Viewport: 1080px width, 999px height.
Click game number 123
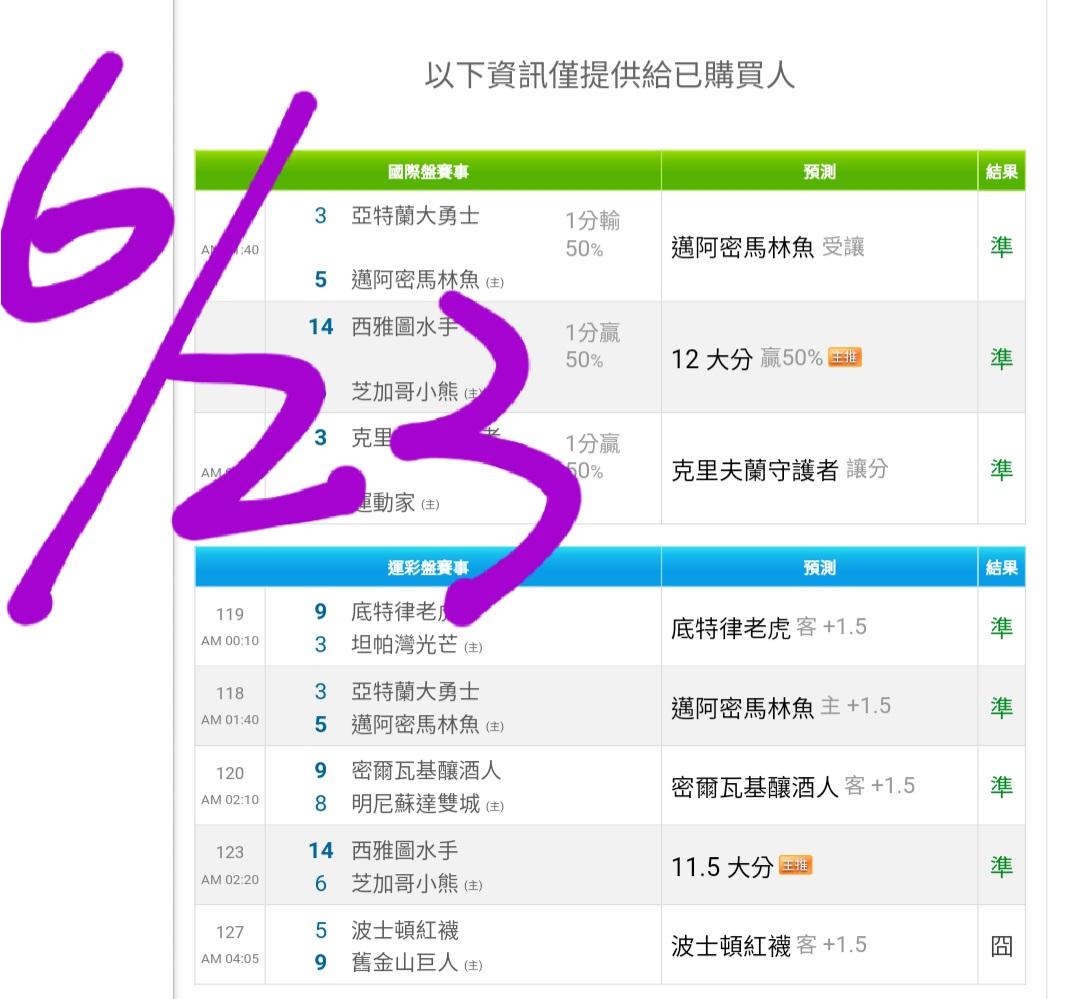coord(230,852)
